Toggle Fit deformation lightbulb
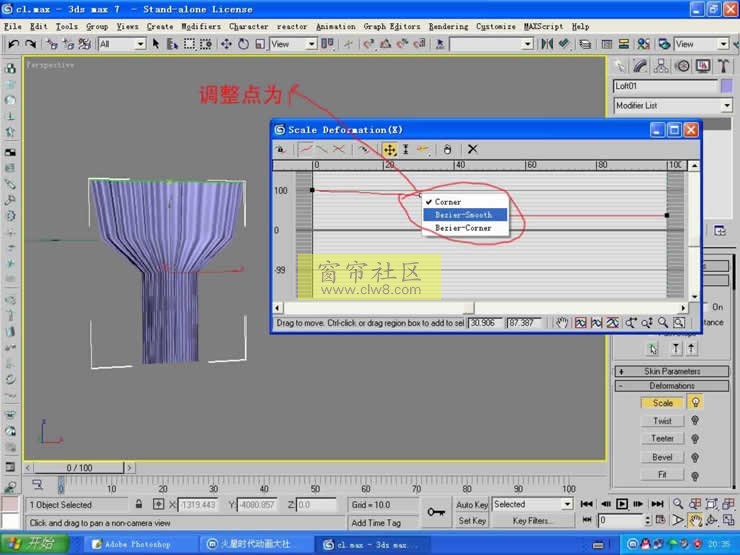The height and width of the screenshot is (555, 740). [x=695, y=476]
